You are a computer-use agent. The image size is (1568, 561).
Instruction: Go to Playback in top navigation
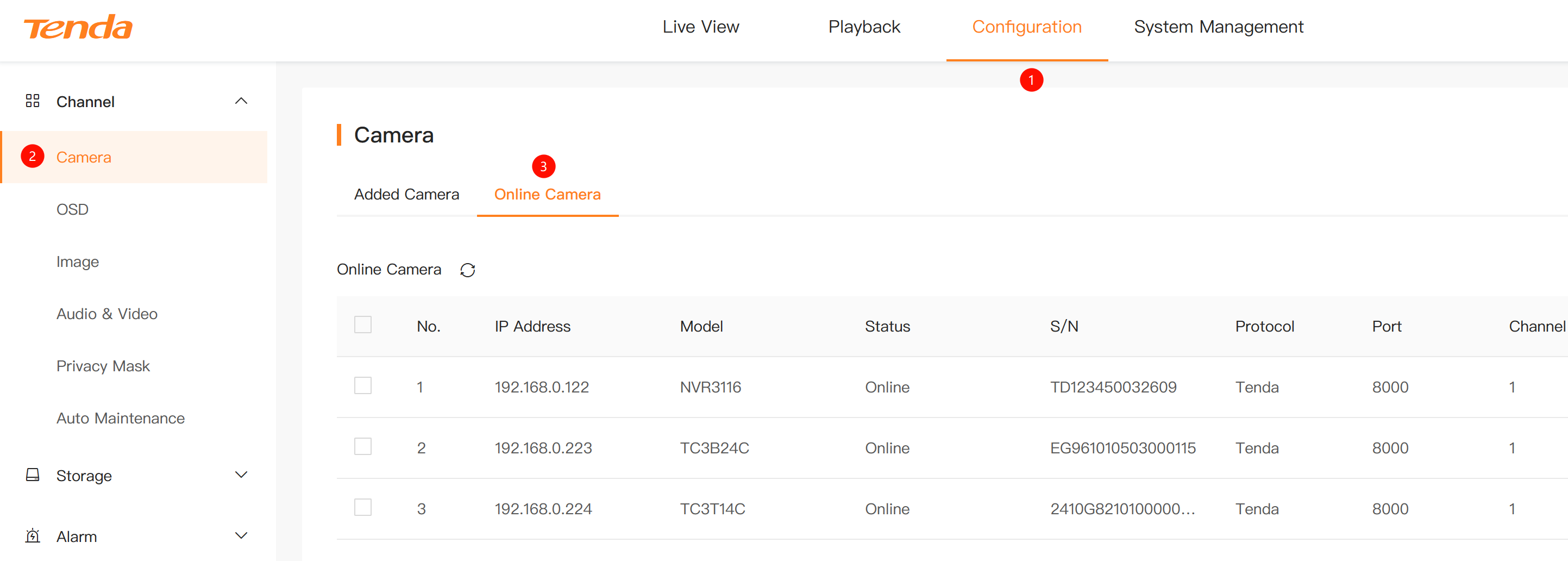point(864,27)
